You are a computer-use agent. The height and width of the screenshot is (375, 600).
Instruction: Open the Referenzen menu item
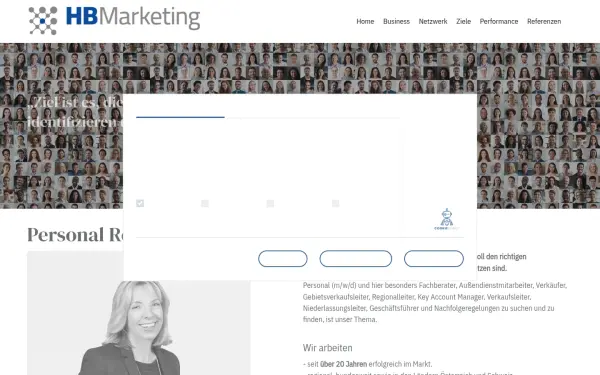(x=544, y=21)
